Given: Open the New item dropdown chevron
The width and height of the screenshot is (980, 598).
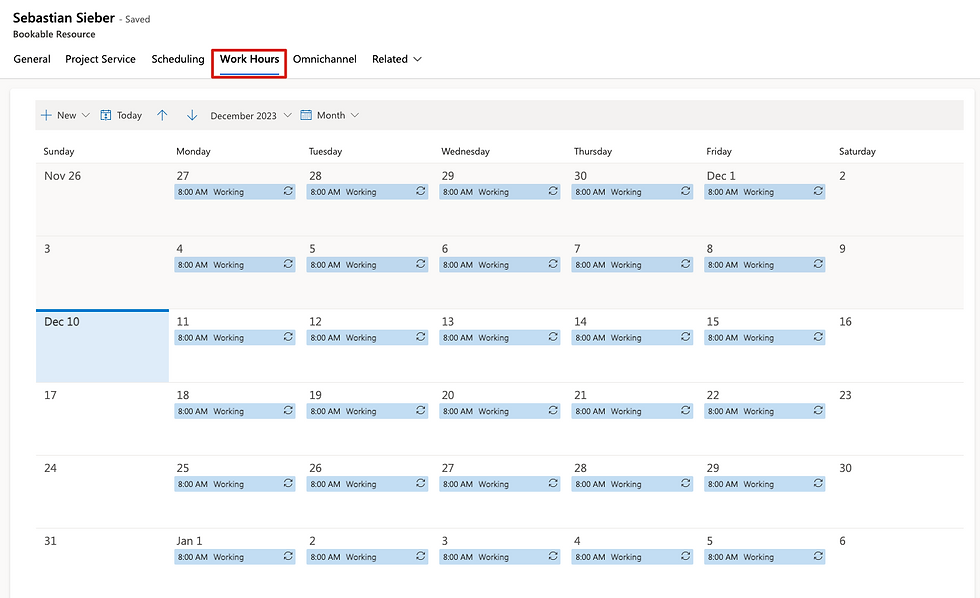Looking at the screenshot, I should [86, 115].
